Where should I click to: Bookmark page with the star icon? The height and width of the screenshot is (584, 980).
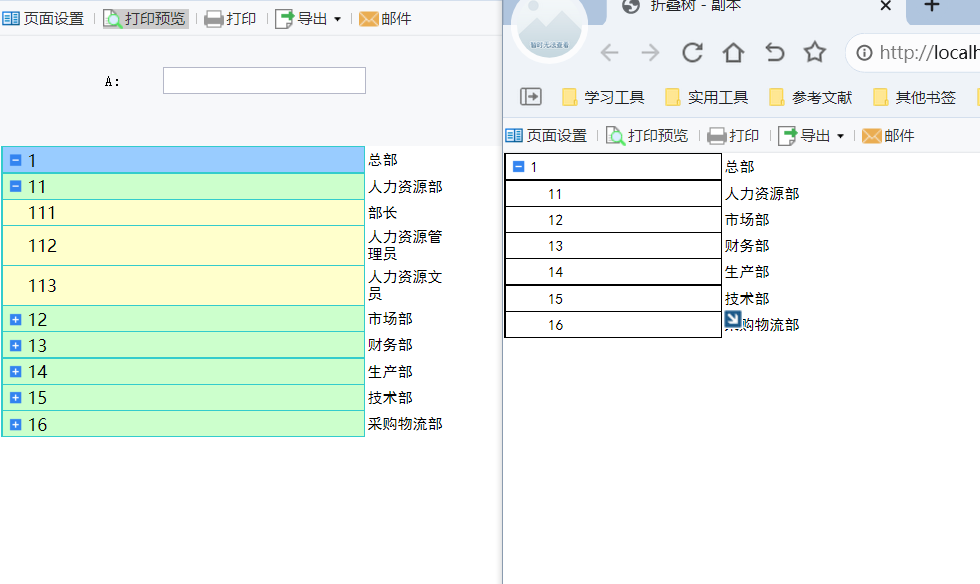tap(815, 53)
